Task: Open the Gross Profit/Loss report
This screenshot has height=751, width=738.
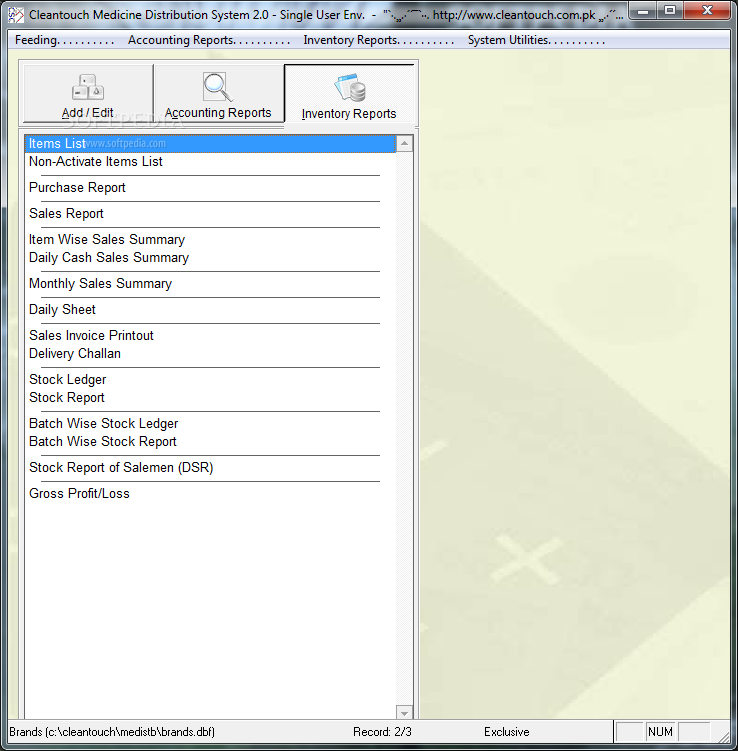Action: 79,493
